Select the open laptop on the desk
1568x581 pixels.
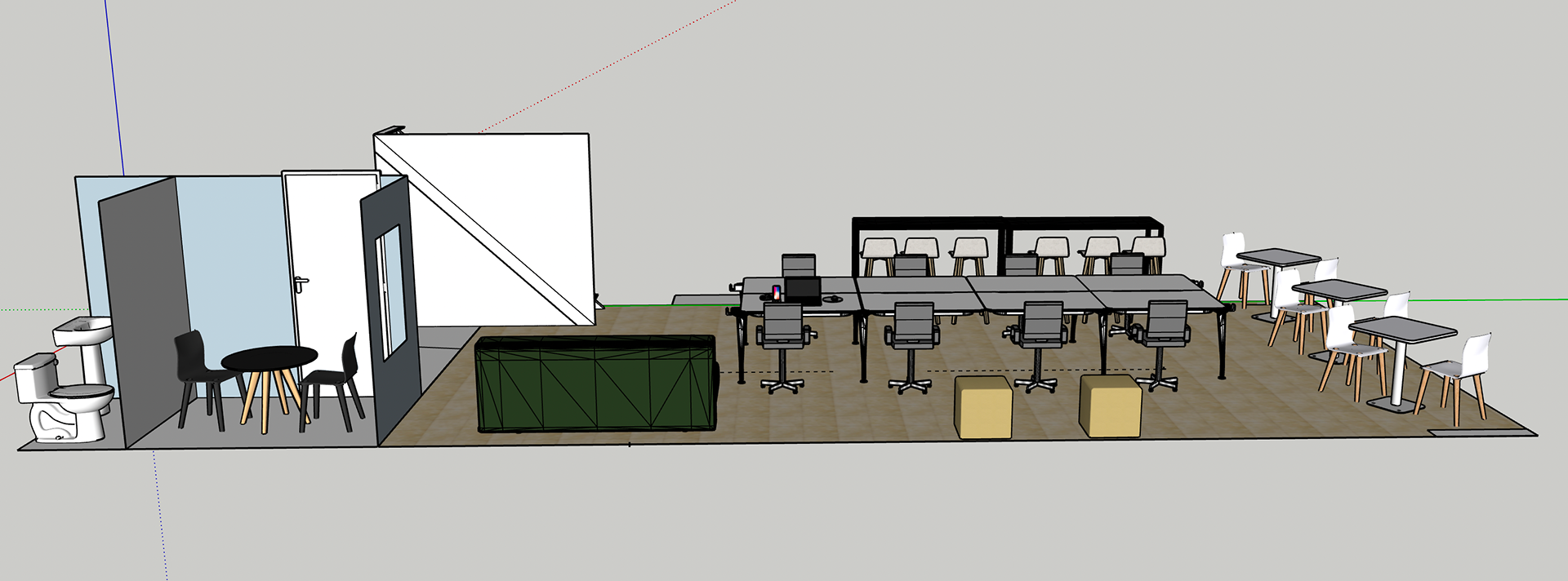[802, 291]
